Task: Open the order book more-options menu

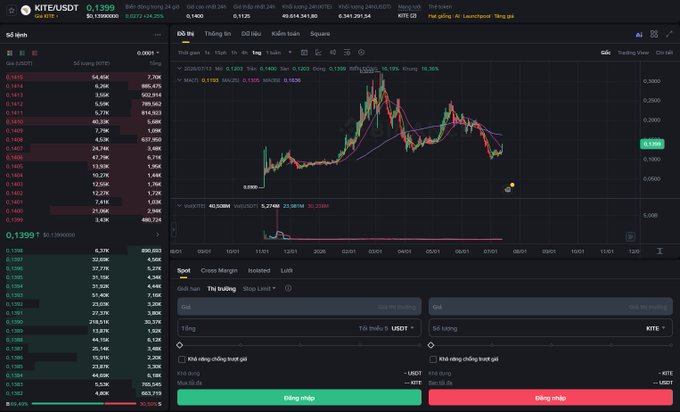Action: [157, 35]
